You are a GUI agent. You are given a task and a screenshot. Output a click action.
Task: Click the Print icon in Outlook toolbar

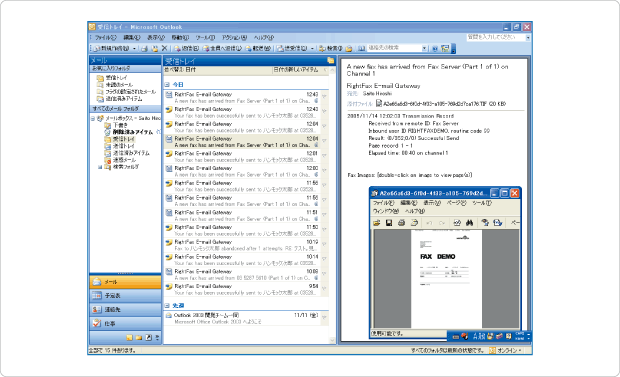click(x=145, y=48)
